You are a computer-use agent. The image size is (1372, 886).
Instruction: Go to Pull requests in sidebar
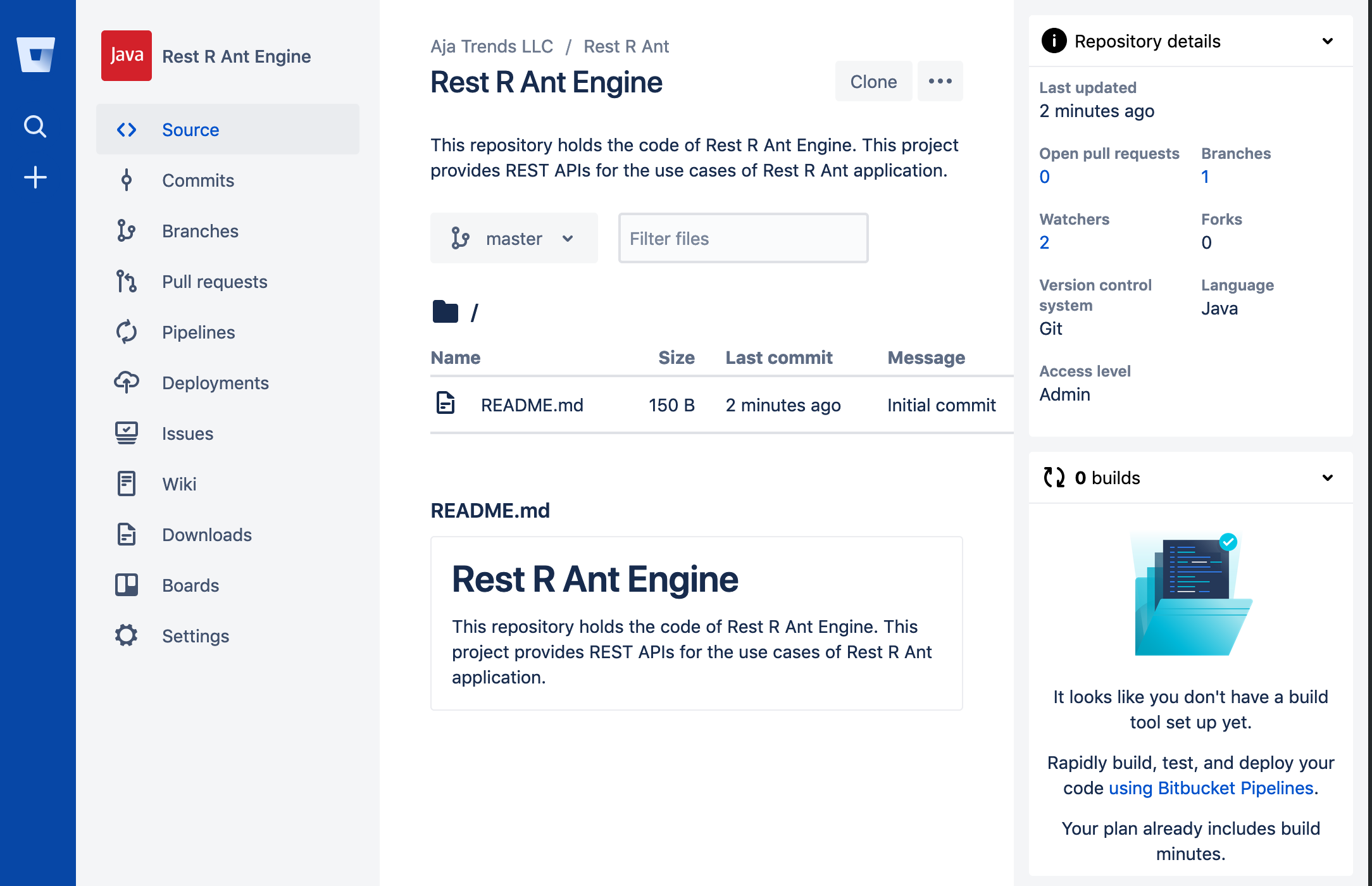click(x=228, y=282)
